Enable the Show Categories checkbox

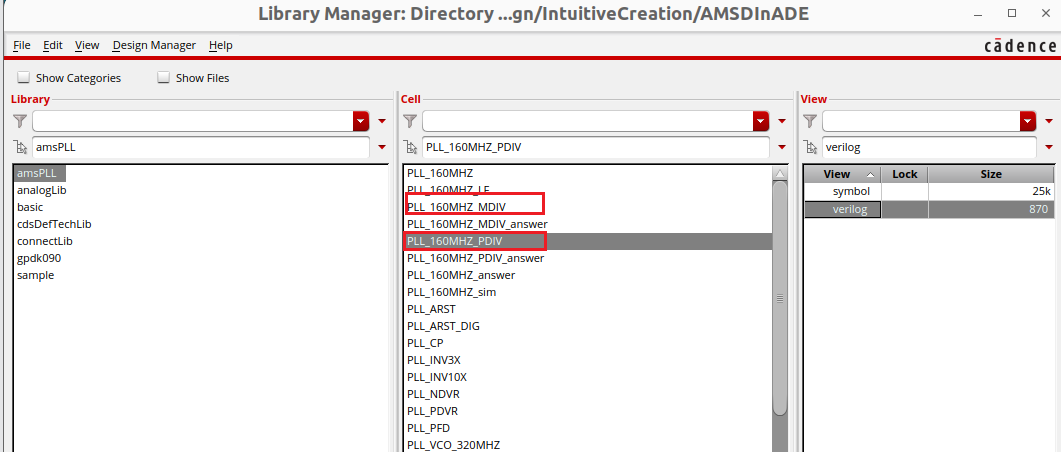pyautogui.click(x=24, y=78)
